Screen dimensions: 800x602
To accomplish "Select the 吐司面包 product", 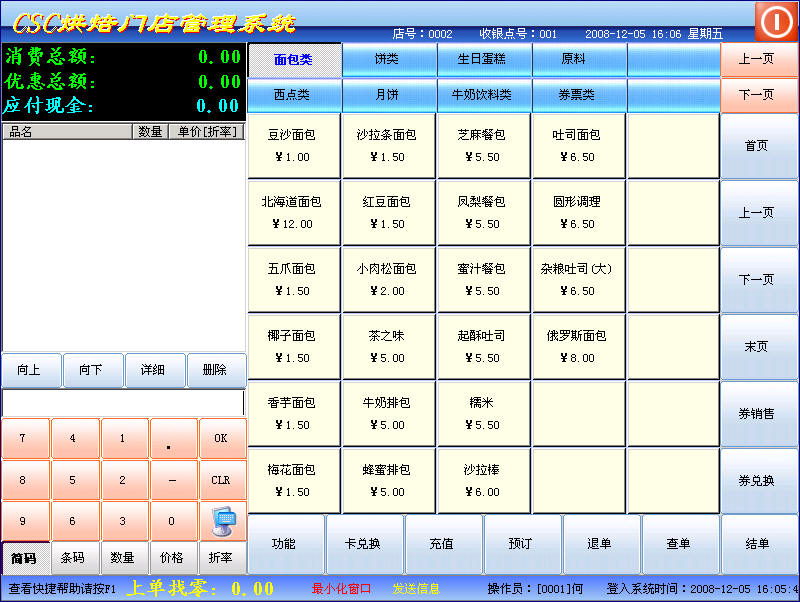I will coord(579,146).
